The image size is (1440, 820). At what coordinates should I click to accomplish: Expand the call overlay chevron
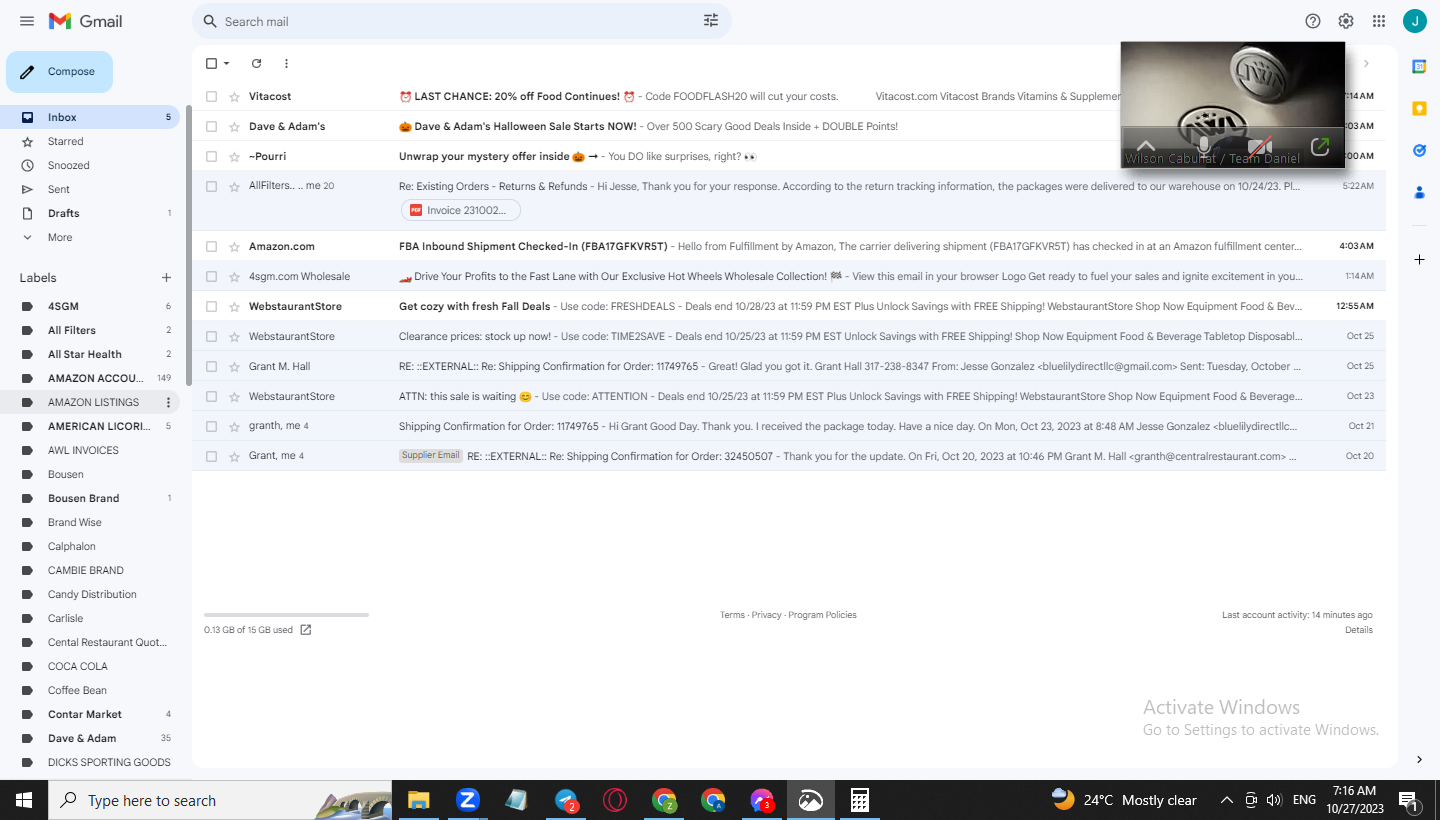pyautogui.click(x=1146, y=147)
